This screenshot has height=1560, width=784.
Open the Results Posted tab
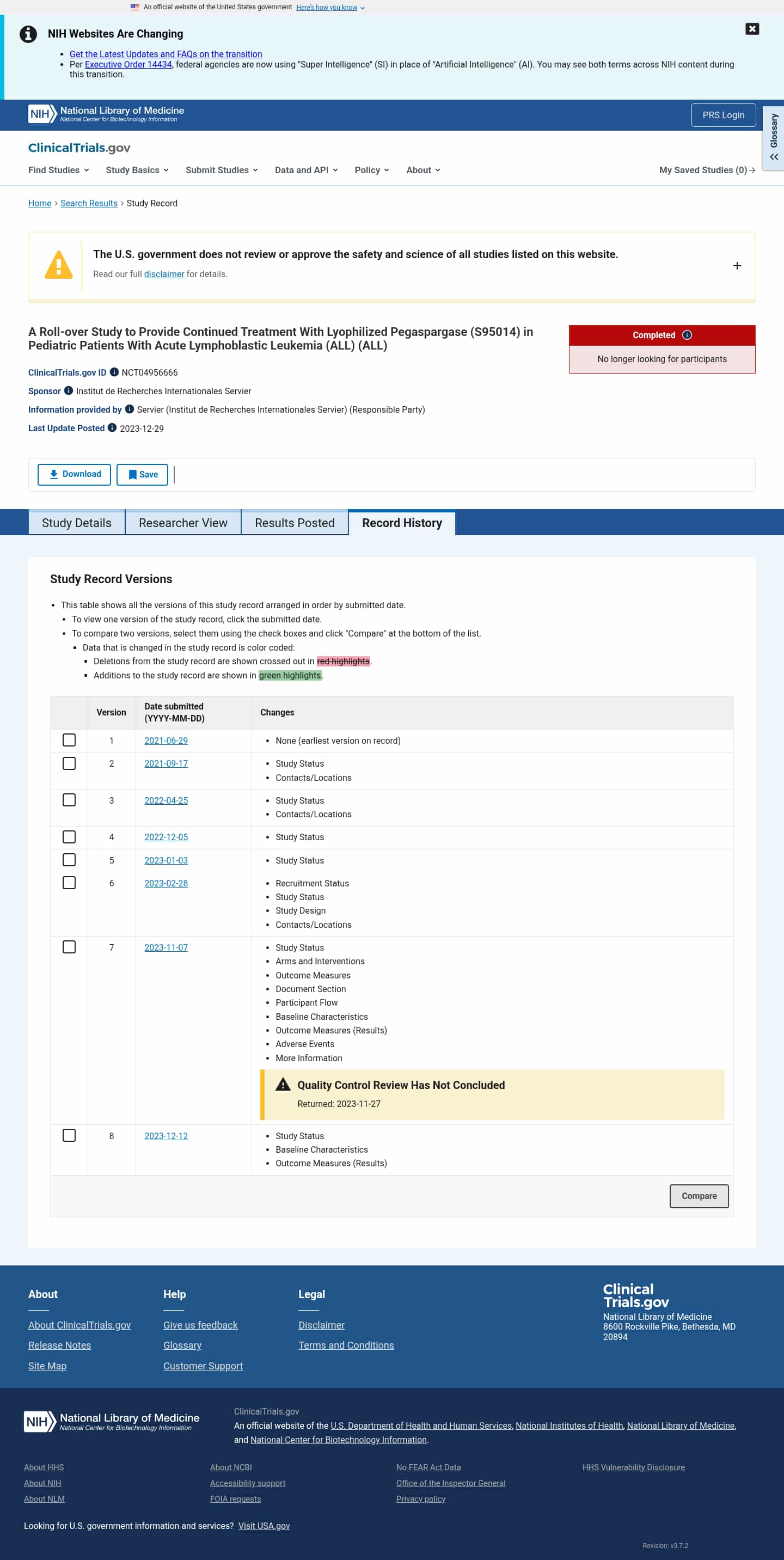294,523
